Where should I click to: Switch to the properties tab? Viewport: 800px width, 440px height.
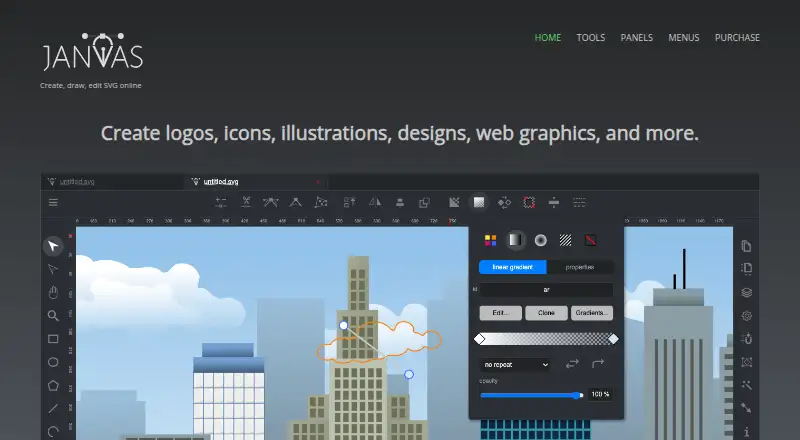click(580, 267)
